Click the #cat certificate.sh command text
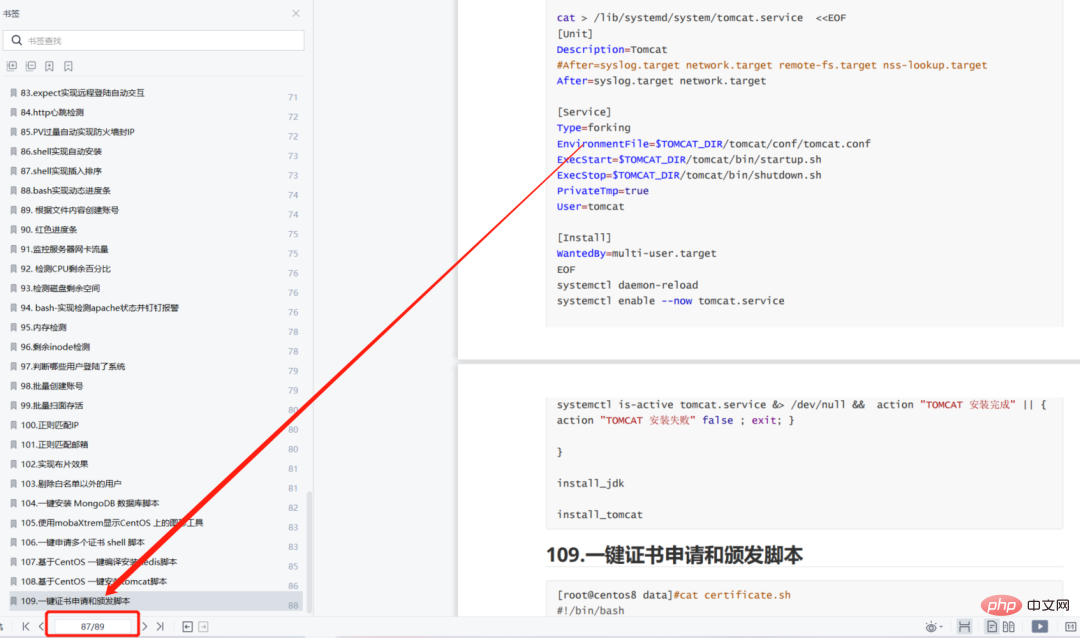1080x638 pixels. [x=732, y=595]
